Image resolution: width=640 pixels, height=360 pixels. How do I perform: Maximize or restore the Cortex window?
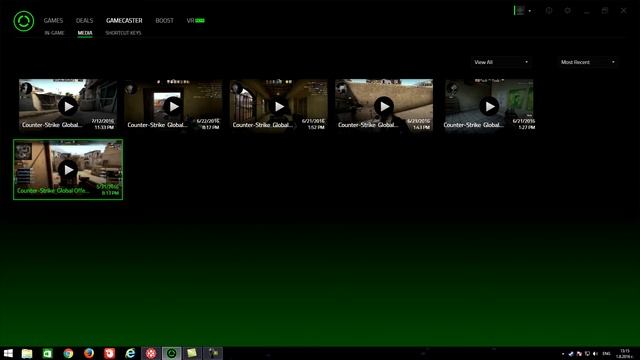(605, 11)
